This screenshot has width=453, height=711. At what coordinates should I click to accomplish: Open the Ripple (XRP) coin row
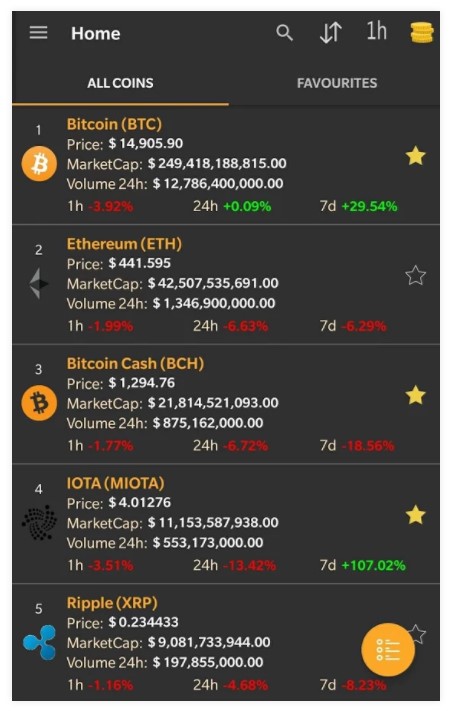(x=226, y=643)
